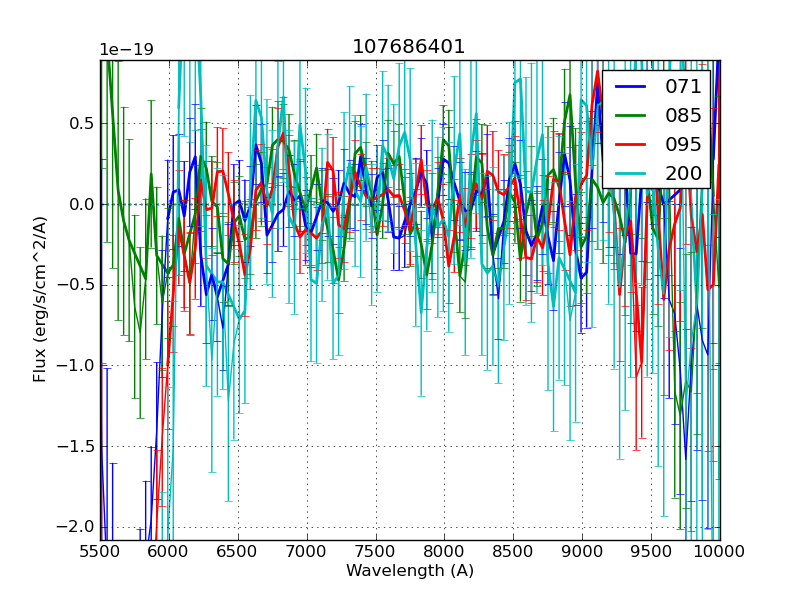800x600 pixels.
Task: Click the Flux (erg/s/cm^2/A) y-axis label
Action: (x=40, y=300)
